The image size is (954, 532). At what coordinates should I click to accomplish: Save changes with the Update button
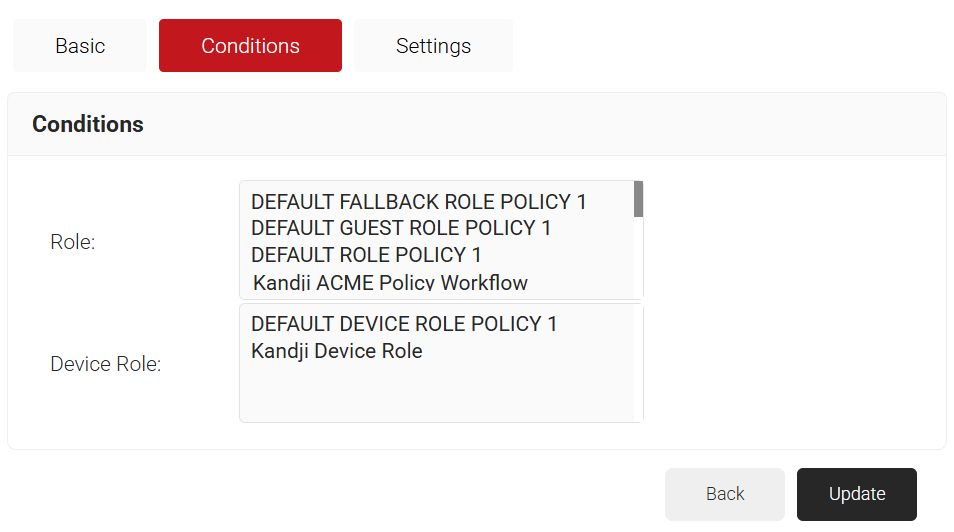coord(857,494)
